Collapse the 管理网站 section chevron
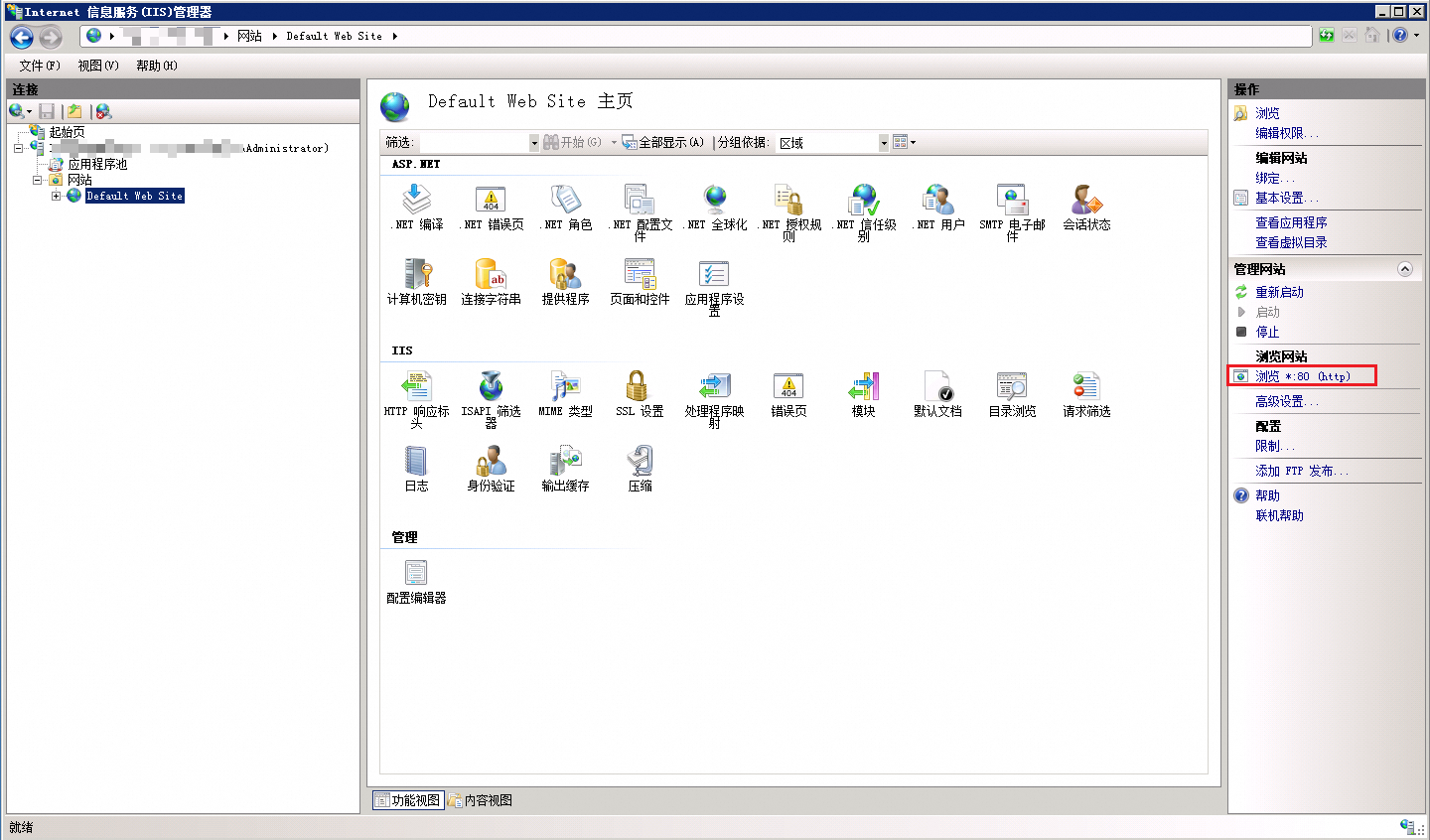The image size is (1430, 840). (x=1404, y=269)
